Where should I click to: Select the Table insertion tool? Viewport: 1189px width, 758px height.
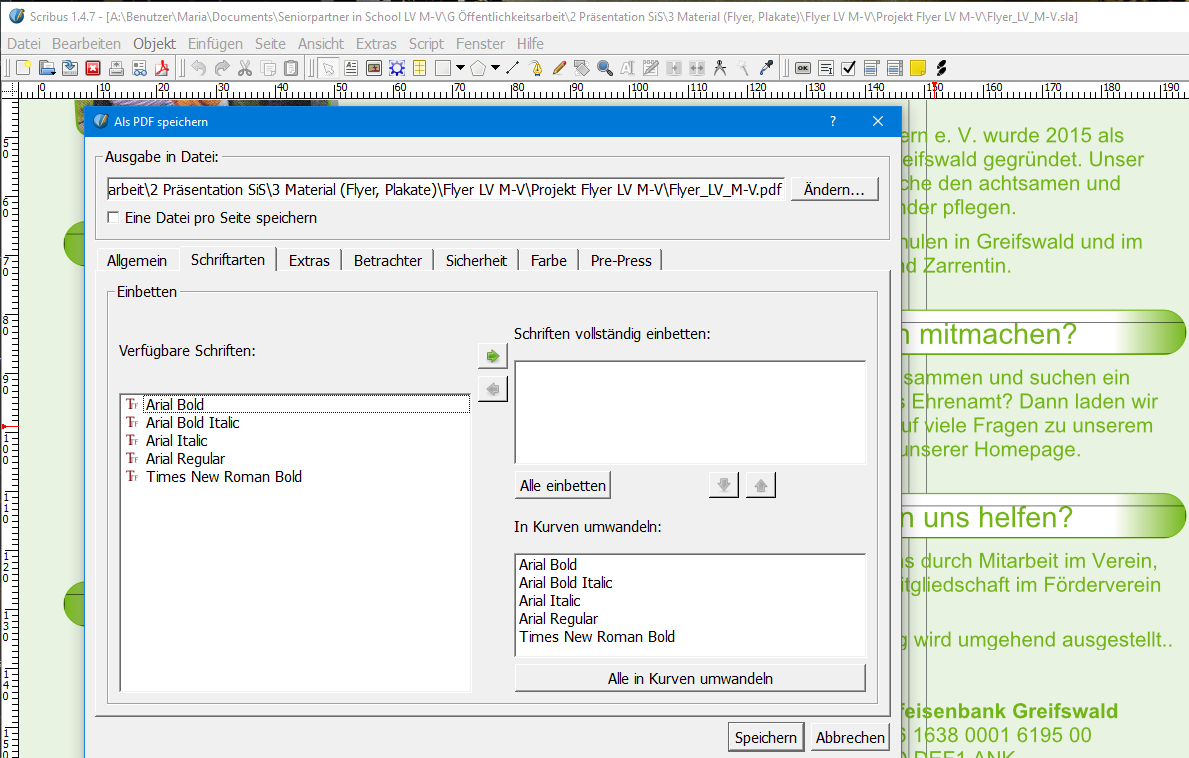point(420,68)
